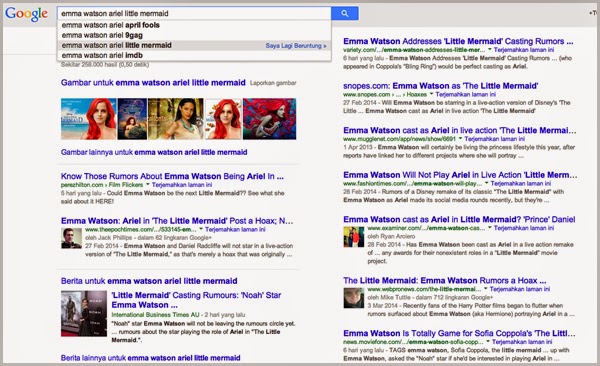Screen dimensions: 600x366
Task: Open snopes.com Emma Watson result title
Action: (441, 86)
